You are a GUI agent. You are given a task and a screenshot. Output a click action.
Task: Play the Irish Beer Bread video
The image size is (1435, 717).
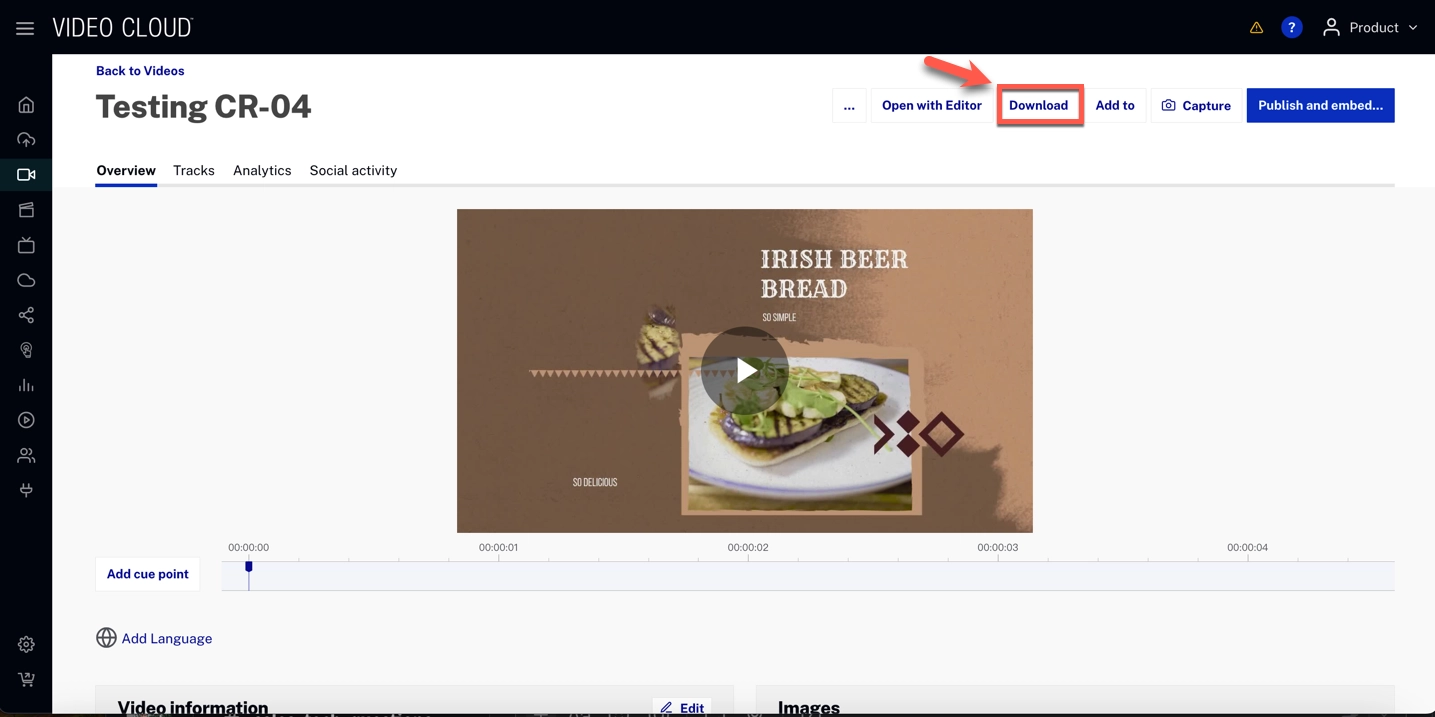pos(744,371)
